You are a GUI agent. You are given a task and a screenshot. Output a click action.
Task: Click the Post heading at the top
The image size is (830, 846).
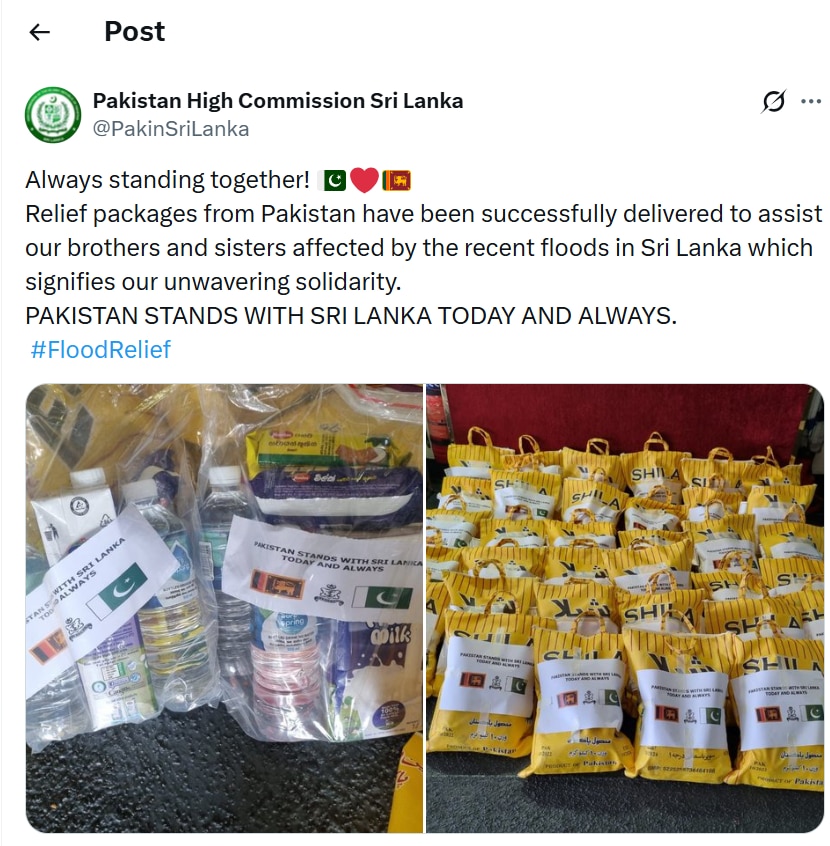[134, 31]
